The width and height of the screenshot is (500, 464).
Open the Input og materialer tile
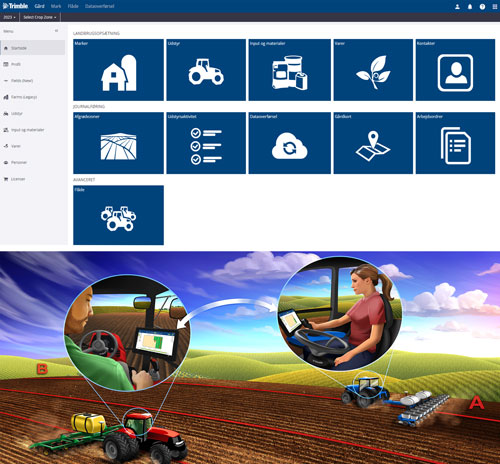pos(290,70)
